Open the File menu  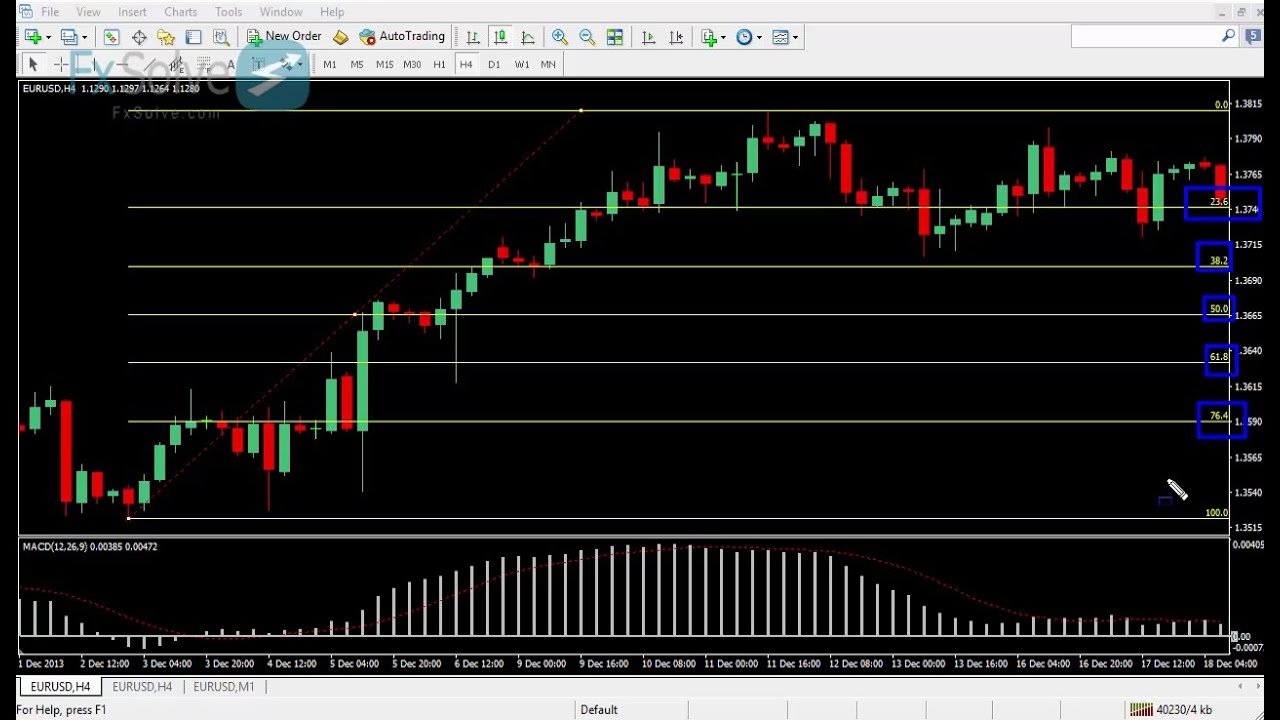(49, 12)
